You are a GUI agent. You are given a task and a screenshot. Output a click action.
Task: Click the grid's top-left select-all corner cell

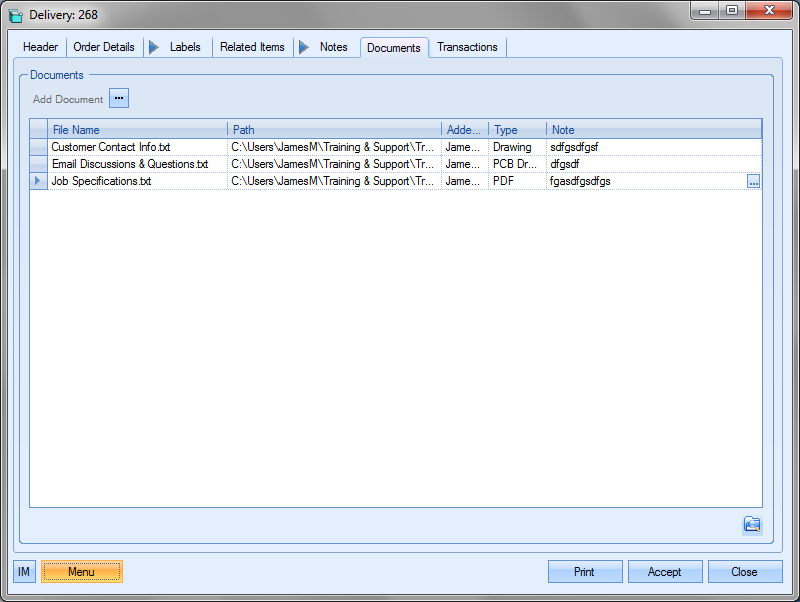[x=38, y=130]
